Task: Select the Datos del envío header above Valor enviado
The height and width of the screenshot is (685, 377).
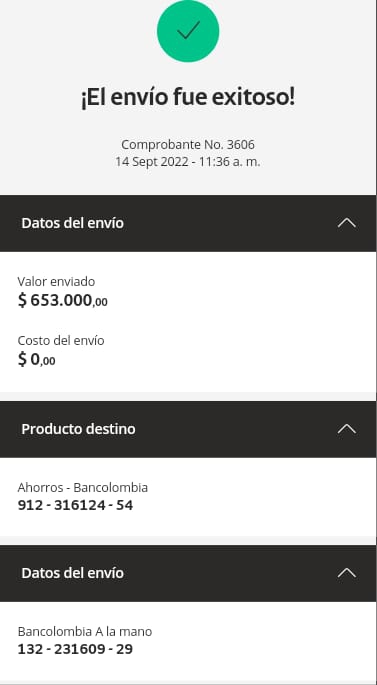Action: click(x=188, y=223)
